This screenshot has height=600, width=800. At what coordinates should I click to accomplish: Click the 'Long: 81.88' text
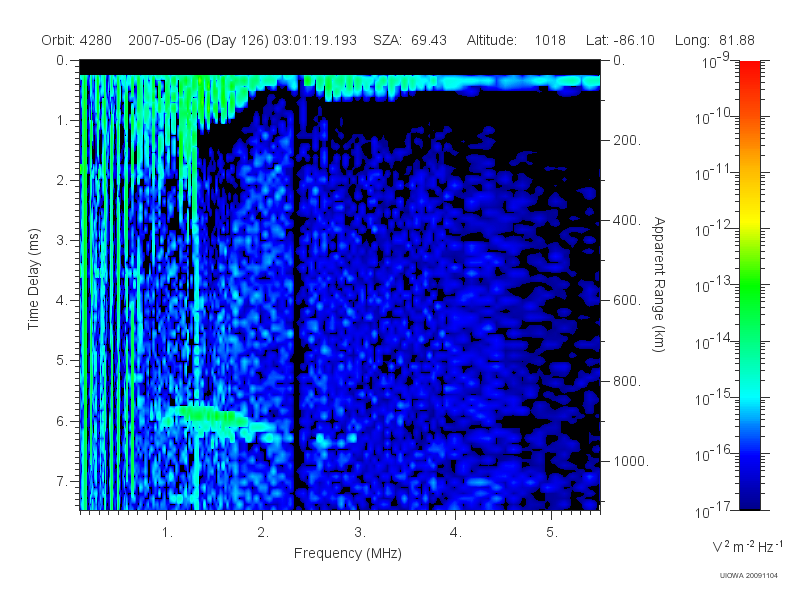click(x=714, y=40)
